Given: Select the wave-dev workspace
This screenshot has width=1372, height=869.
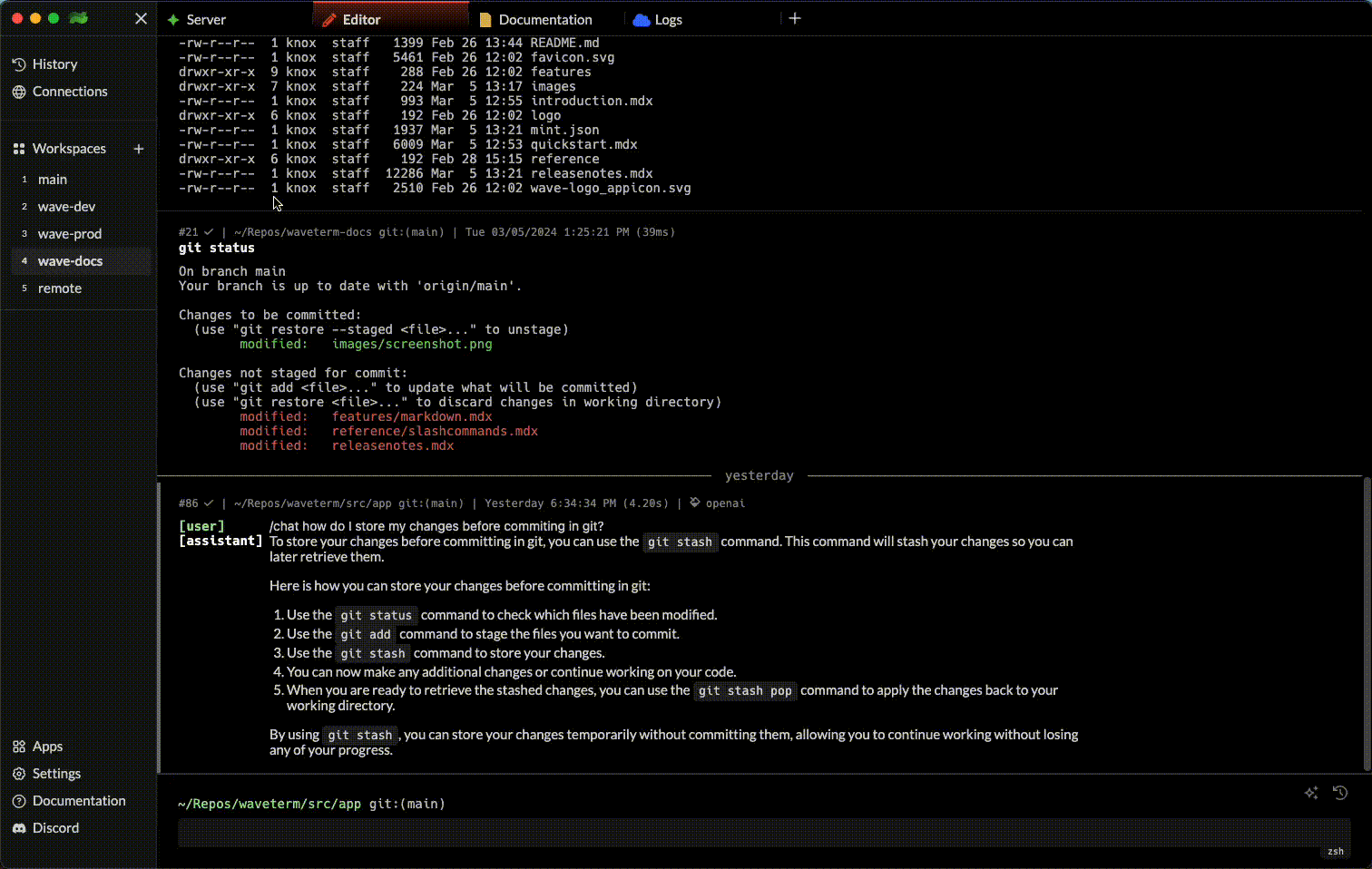Looking at the screenshot, I should click(x=80, y=207).
